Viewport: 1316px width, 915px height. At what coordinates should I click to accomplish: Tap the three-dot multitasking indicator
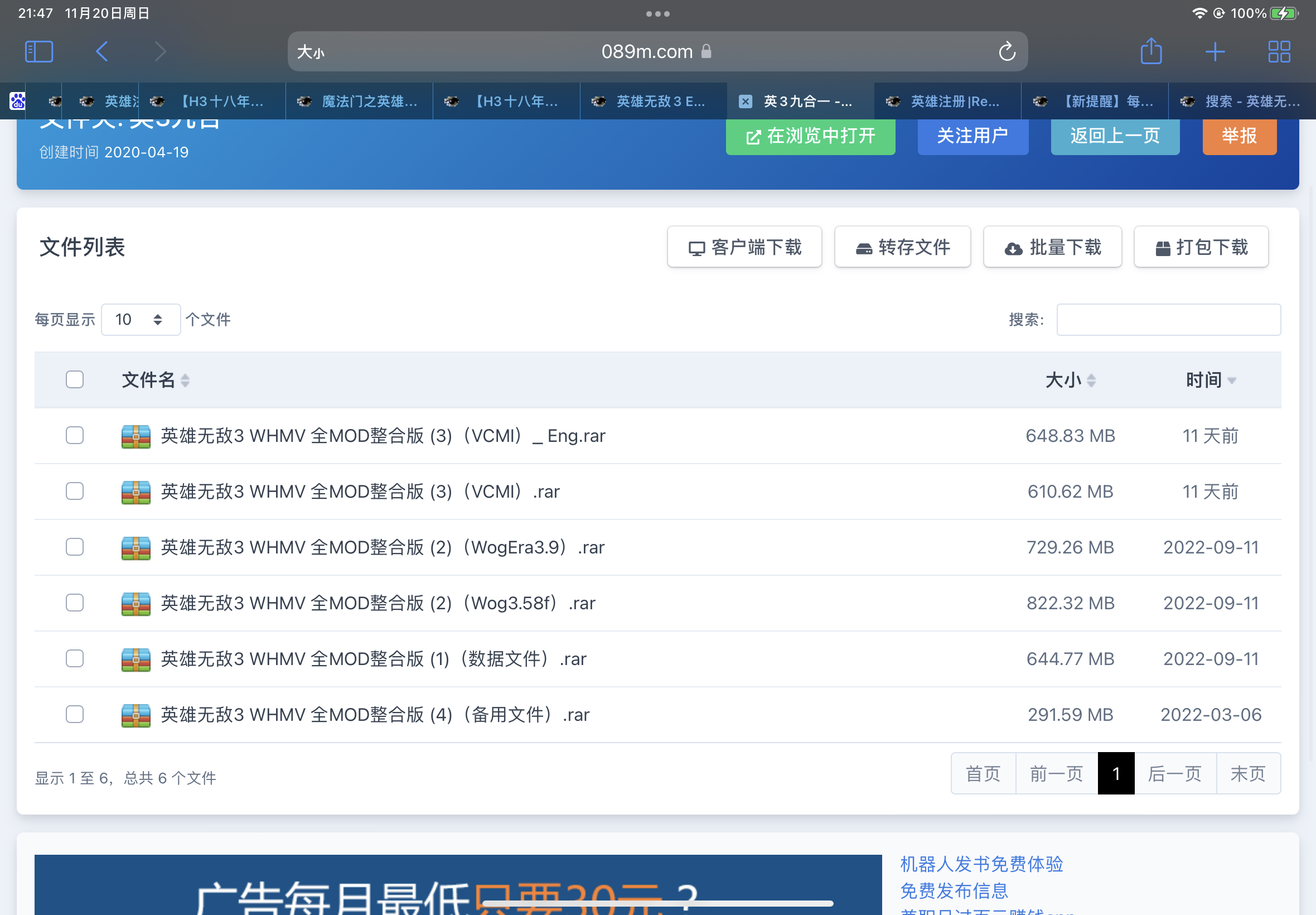pyautogui.click(x=657, y=14)
